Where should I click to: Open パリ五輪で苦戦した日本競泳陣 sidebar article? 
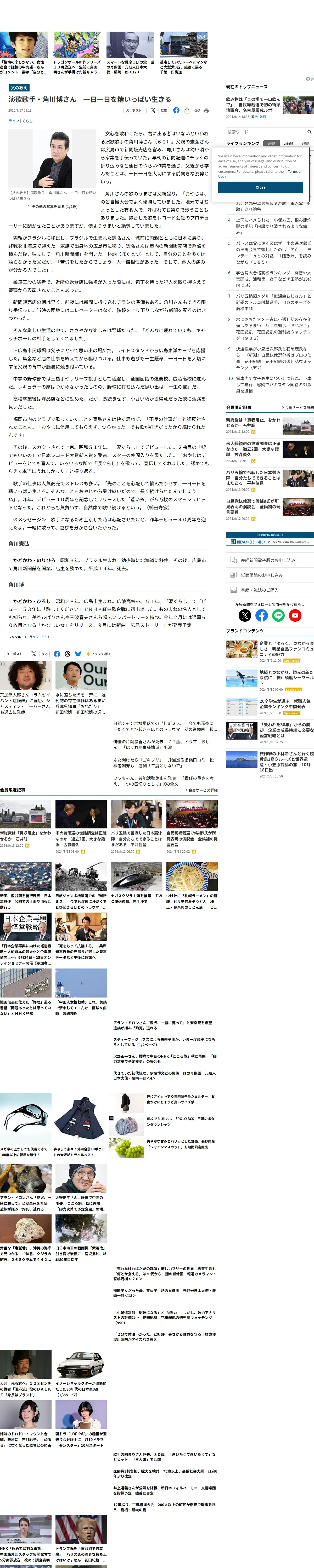point(253,478)
